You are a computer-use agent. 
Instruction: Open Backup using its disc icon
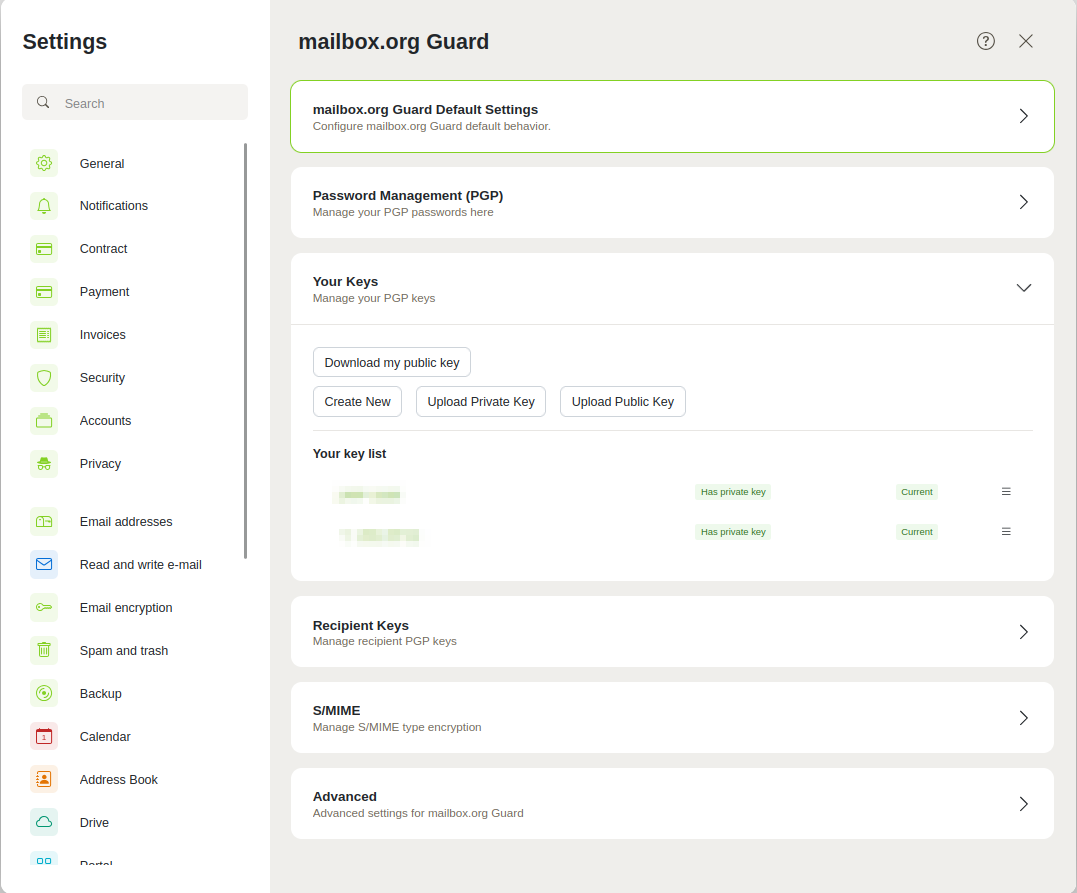point(44,693)
